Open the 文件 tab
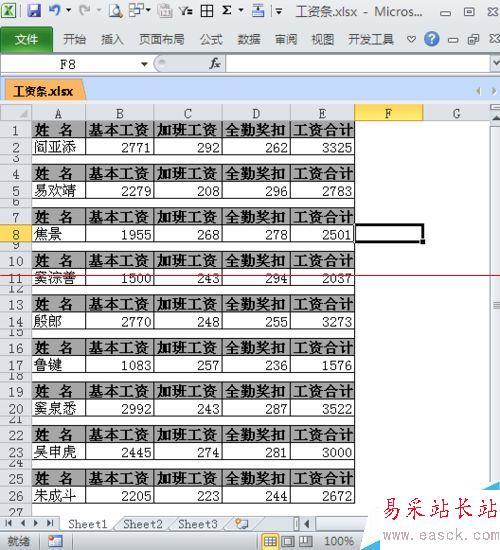This screenshot has height=550, width=500. (26, 39)
